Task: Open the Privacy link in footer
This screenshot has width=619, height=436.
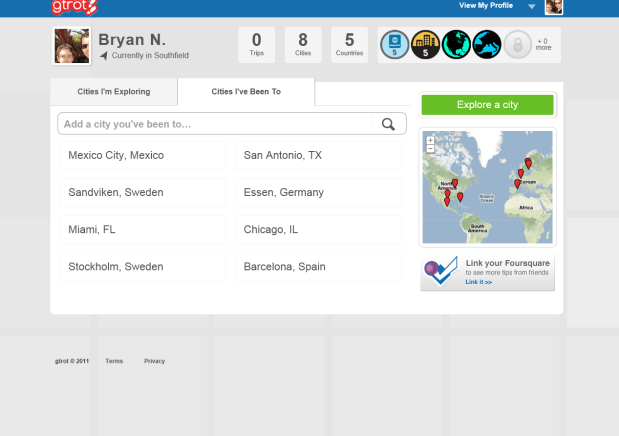Action: click(x=154, y=361)
